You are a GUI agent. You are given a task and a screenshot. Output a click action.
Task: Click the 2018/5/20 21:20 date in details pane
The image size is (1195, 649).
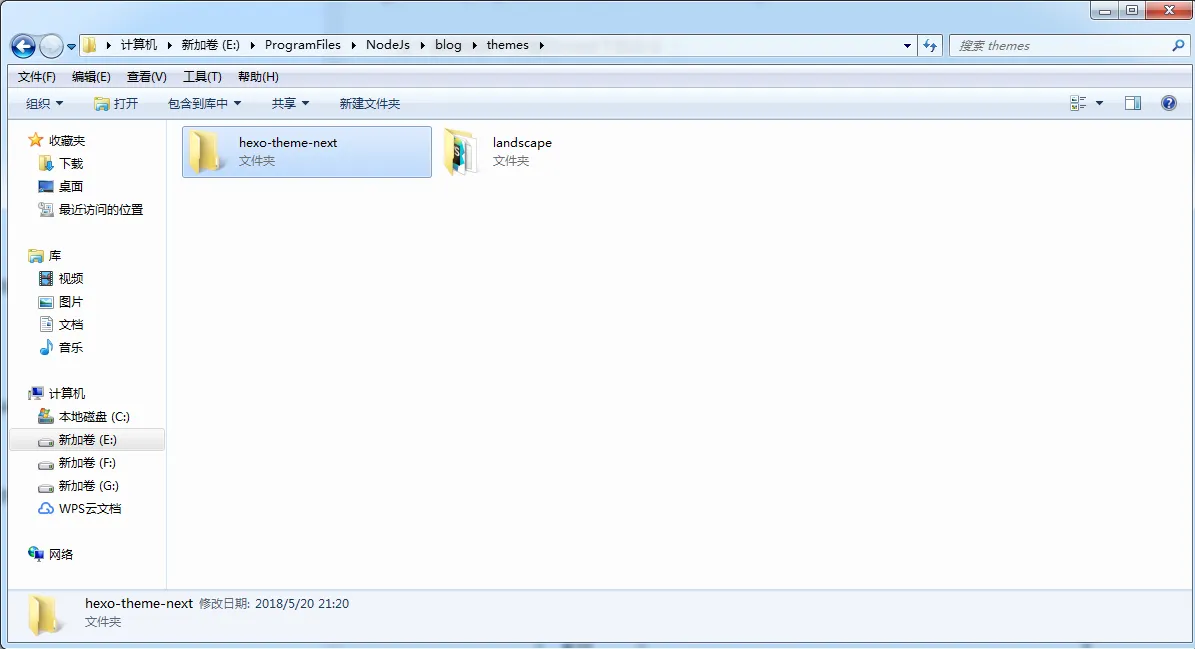coord(302,603)
